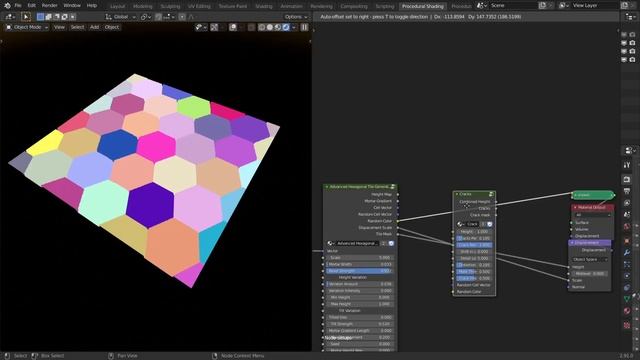Open the viewport shading options arrow
The image size is (640, 360).
pos(294,27)
